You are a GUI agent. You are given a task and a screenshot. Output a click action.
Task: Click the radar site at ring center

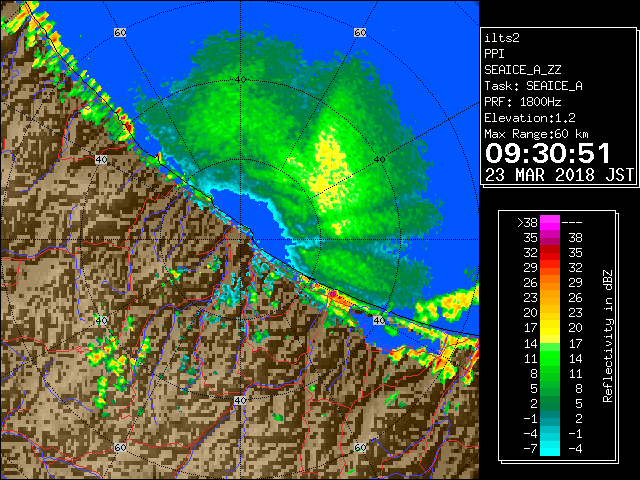pos(240,240)
